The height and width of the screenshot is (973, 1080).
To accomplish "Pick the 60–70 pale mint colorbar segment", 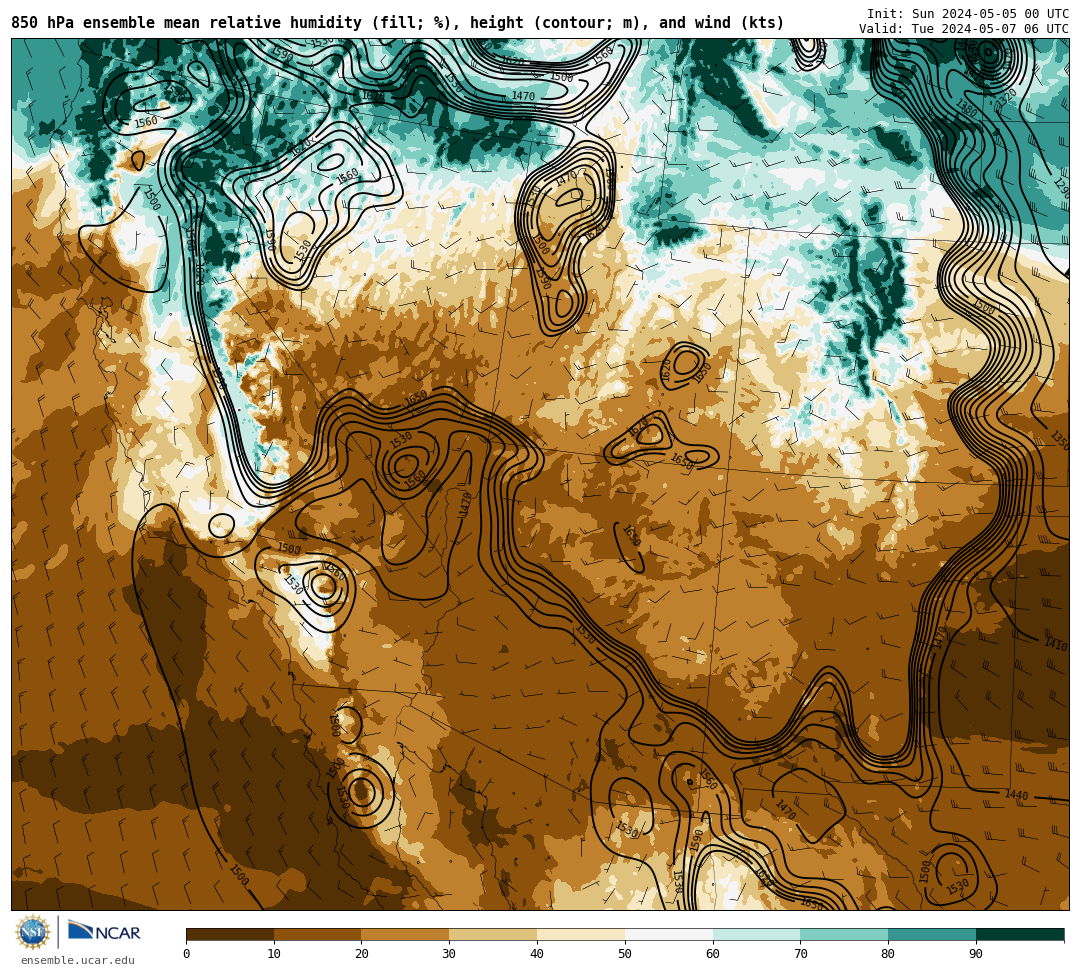I will [756, 934].
